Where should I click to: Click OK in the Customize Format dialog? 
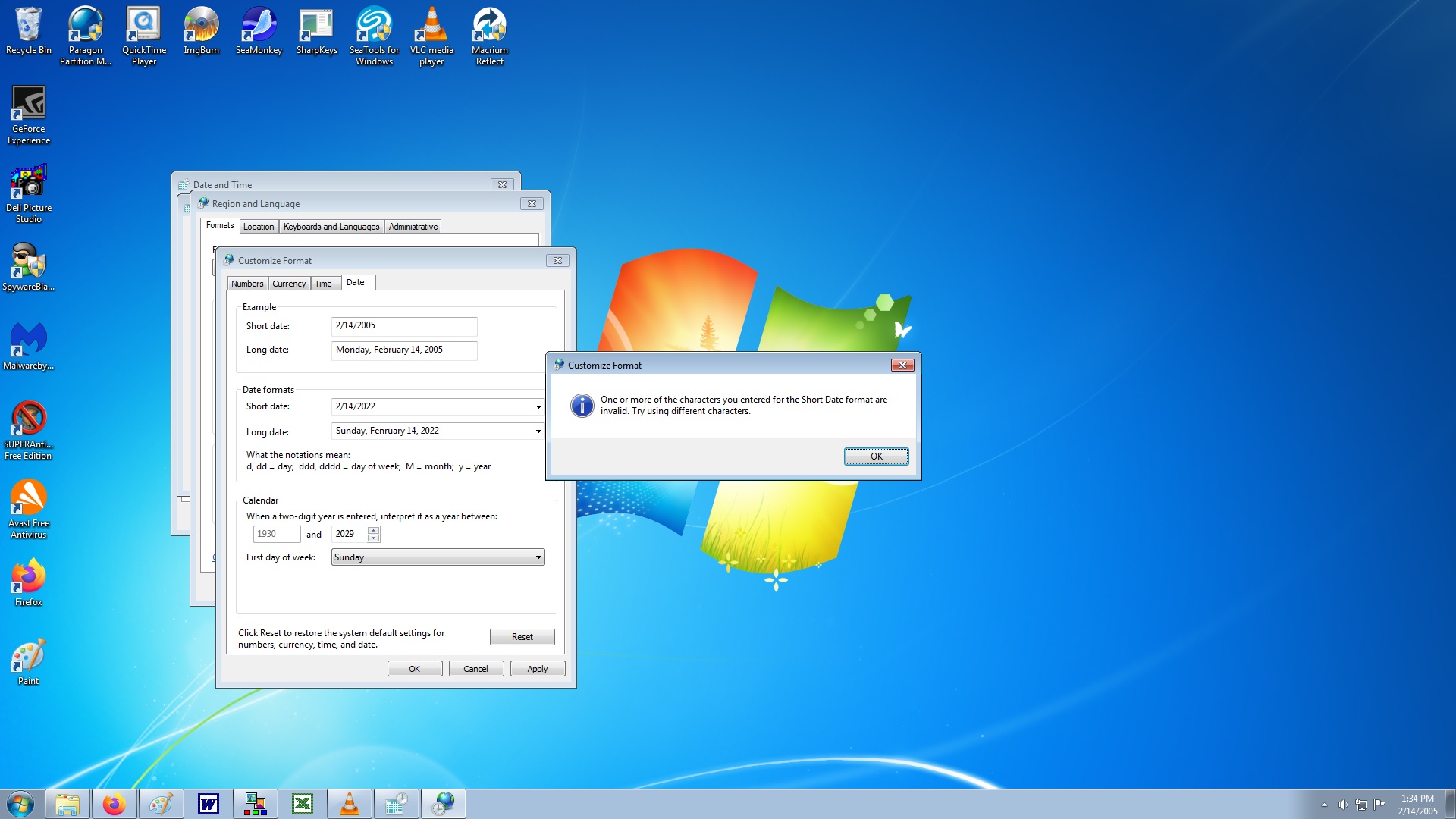(415, 669)
